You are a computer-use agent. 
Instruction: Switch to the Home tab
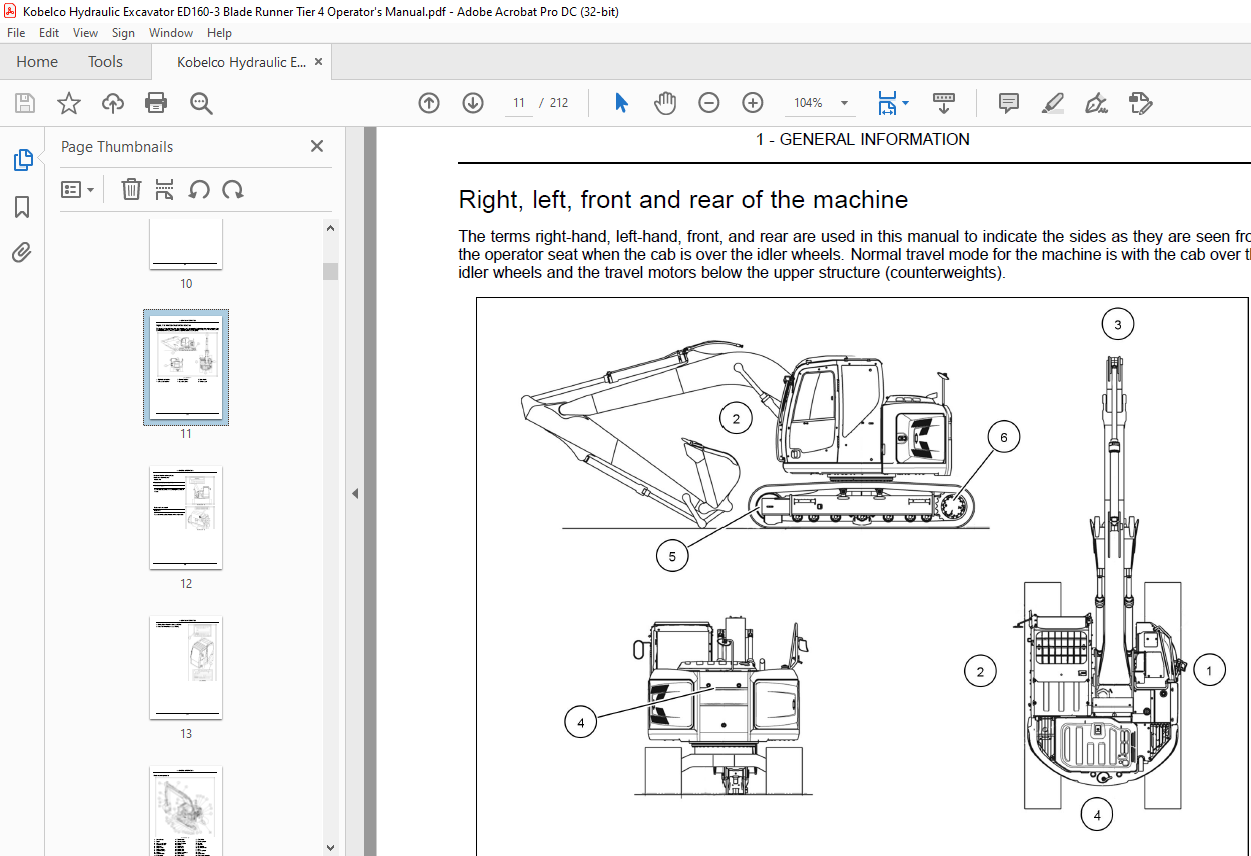coord(37,62)
